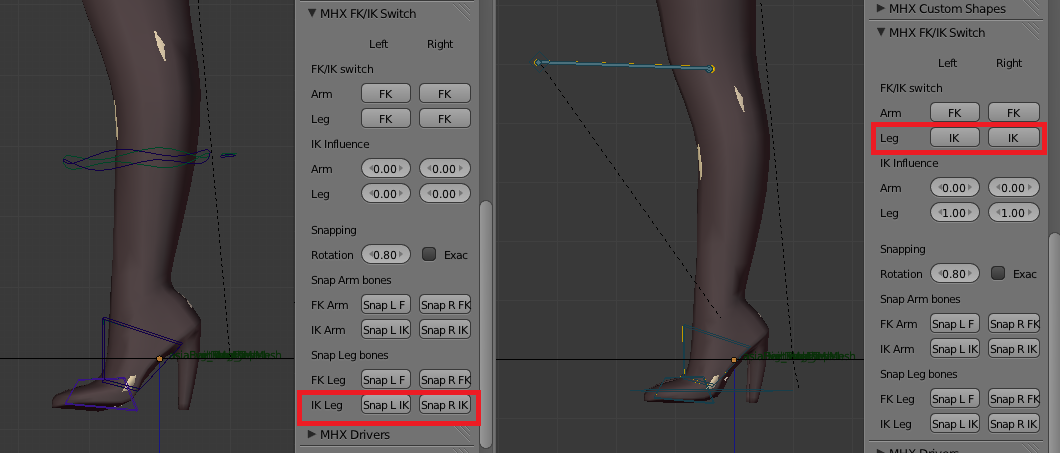Click the left Leg IK toggle button

955,138
